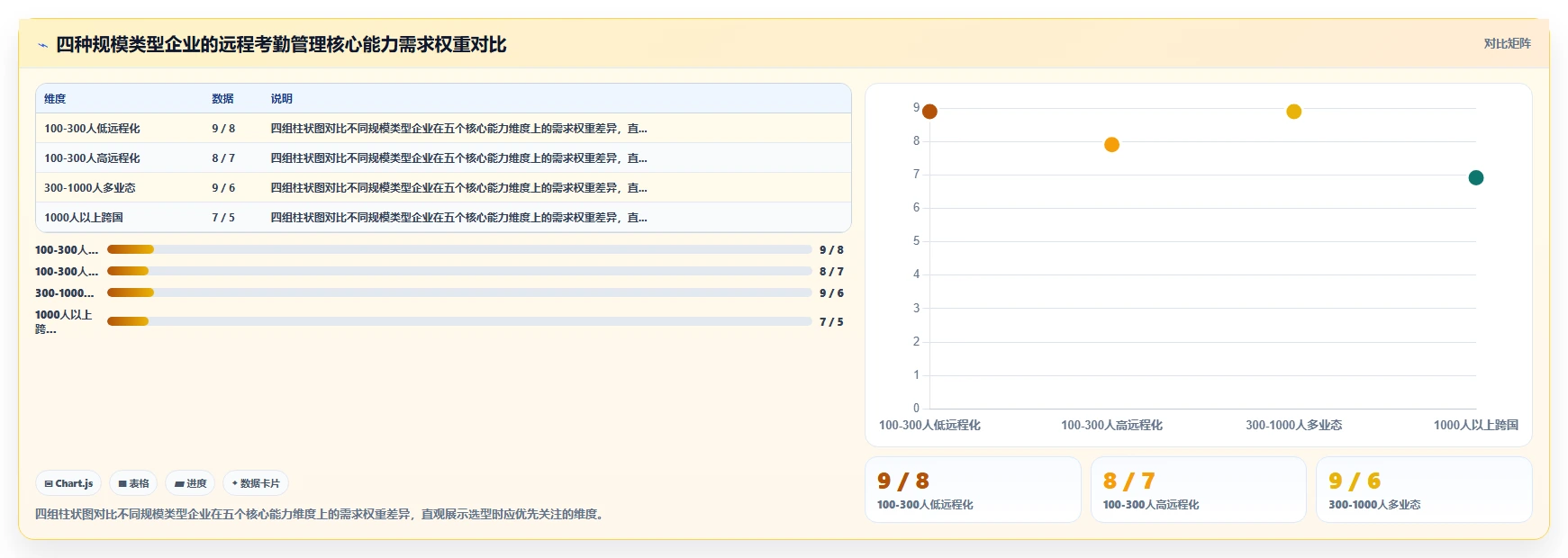Image resolution: width=1568 pixels, height=558 pixels.
Task: Click the 维度 column header
Action: [x=55, y=99]
